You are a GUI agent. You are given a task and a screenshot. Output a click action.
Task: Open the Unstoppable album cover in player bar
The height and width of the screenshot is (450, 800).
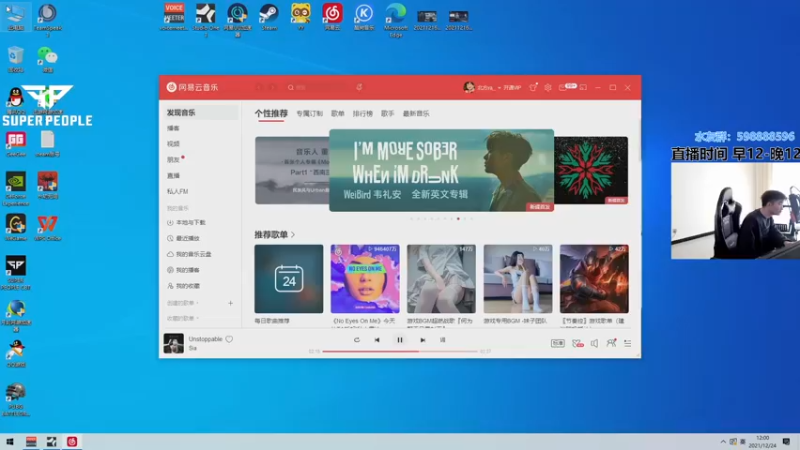pos(173,343)
